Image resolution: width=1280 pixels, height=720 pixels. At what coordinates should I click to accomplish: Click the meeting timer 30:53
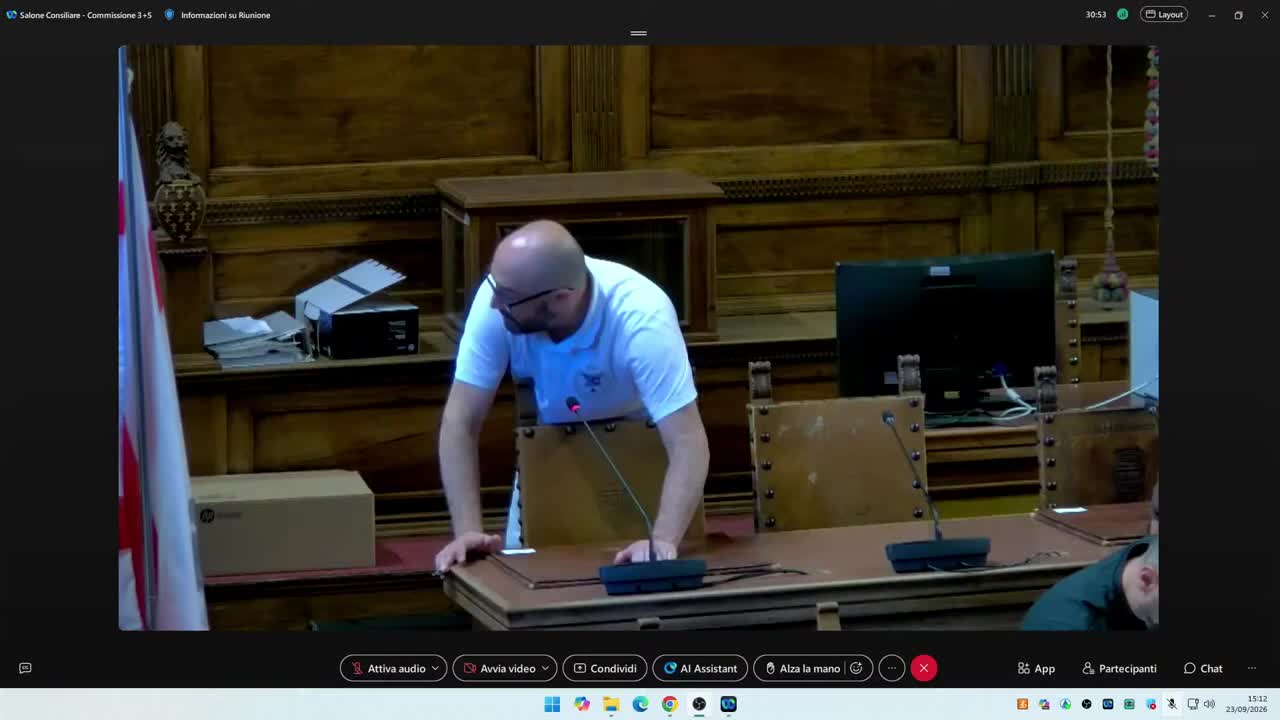(x=1096, y=15)
